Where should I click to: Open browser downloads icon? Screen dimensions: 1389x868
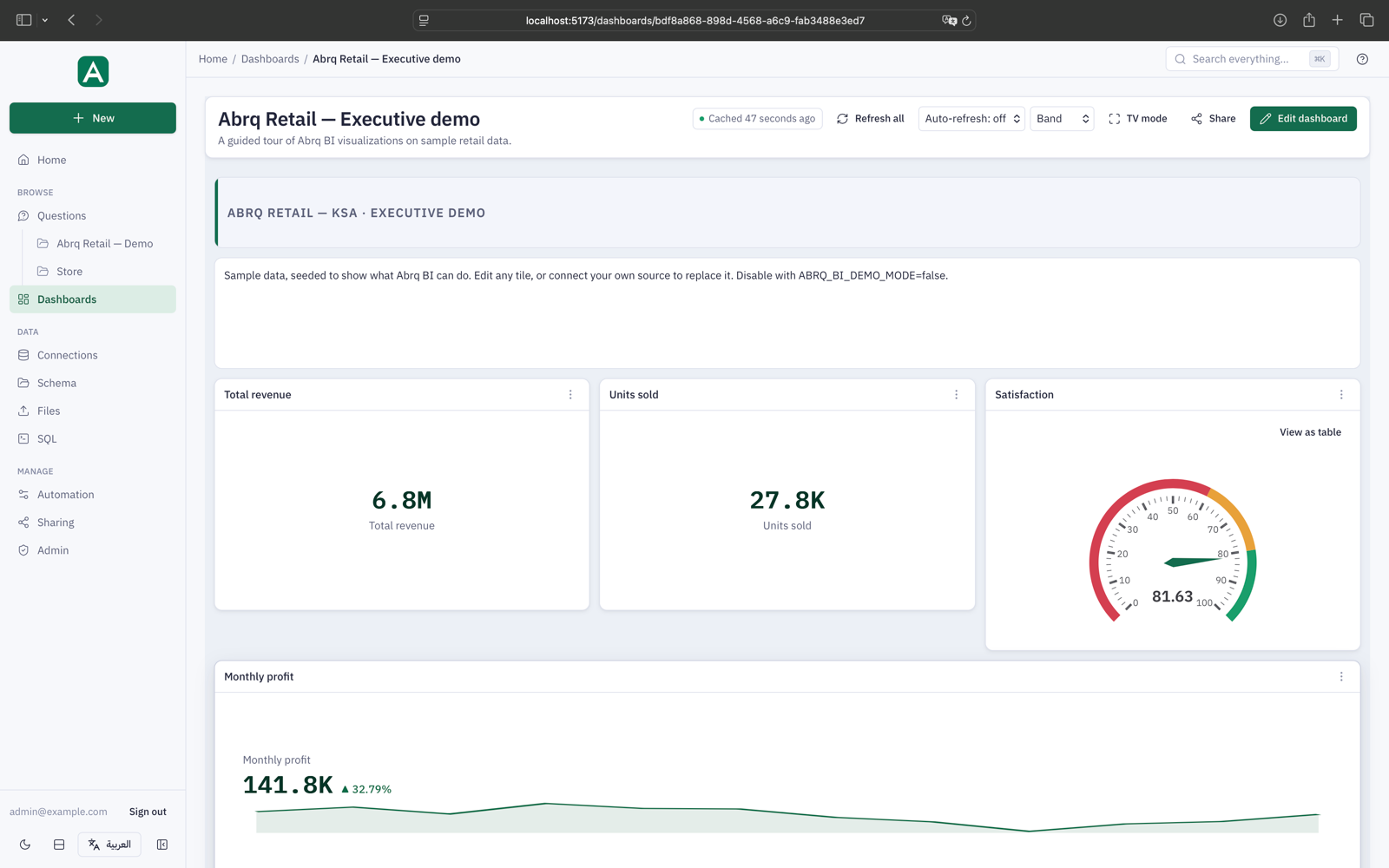[1280, 20]
